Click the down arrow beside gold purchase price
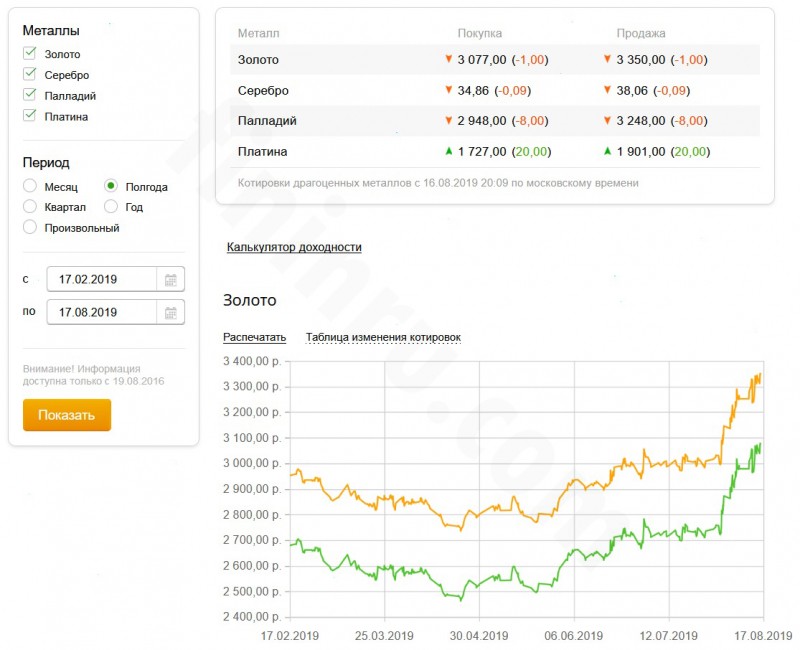Image resolution: width=800 pixels, height=650 pixels. tap(448, 59)
